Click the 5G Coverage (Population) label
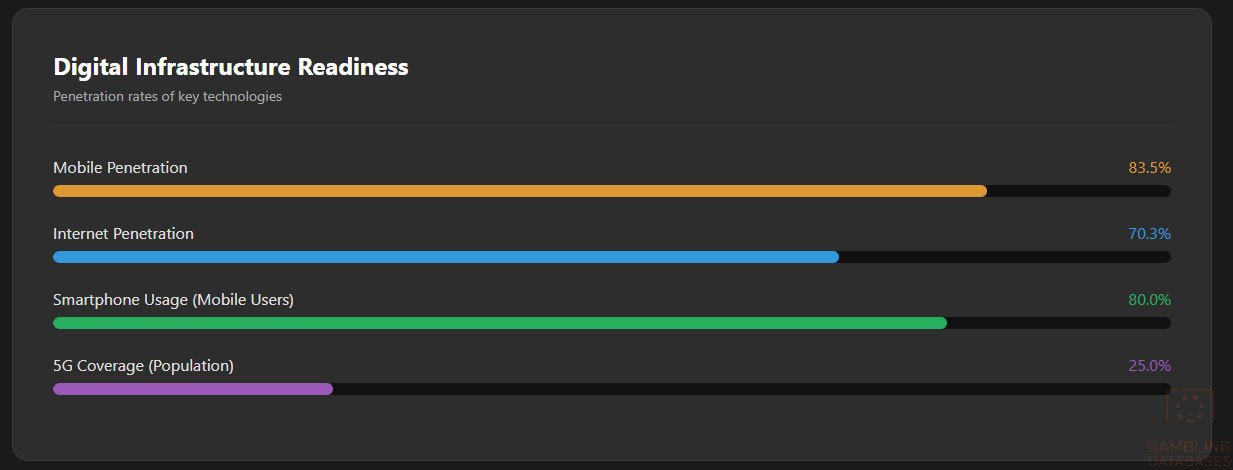The width and height of the screenshot is (1233, 470). click(143, 366)
